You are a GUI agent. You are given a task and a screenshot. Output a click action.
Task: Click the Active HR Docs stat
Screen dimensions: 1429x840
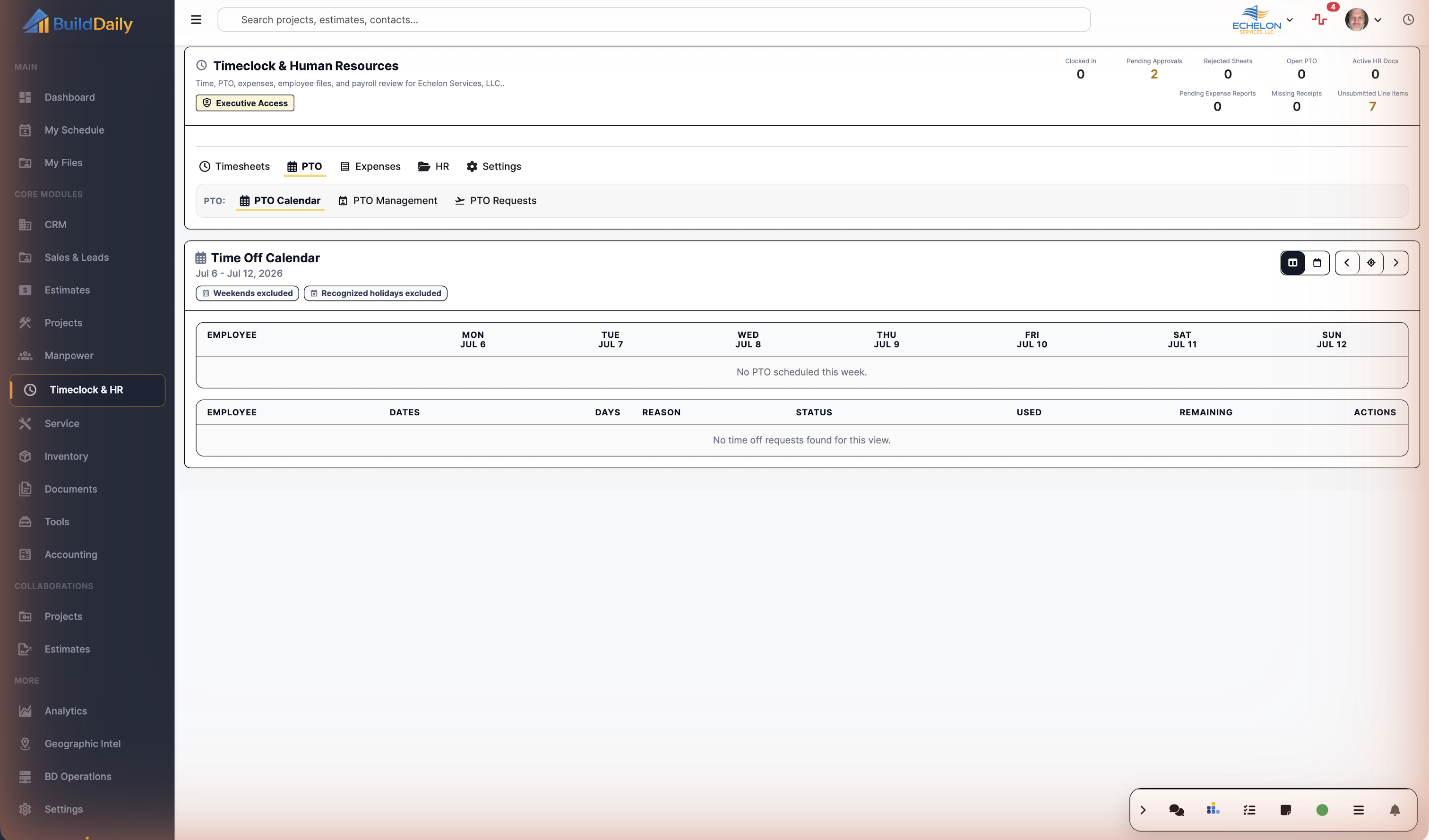[1375, 69]
